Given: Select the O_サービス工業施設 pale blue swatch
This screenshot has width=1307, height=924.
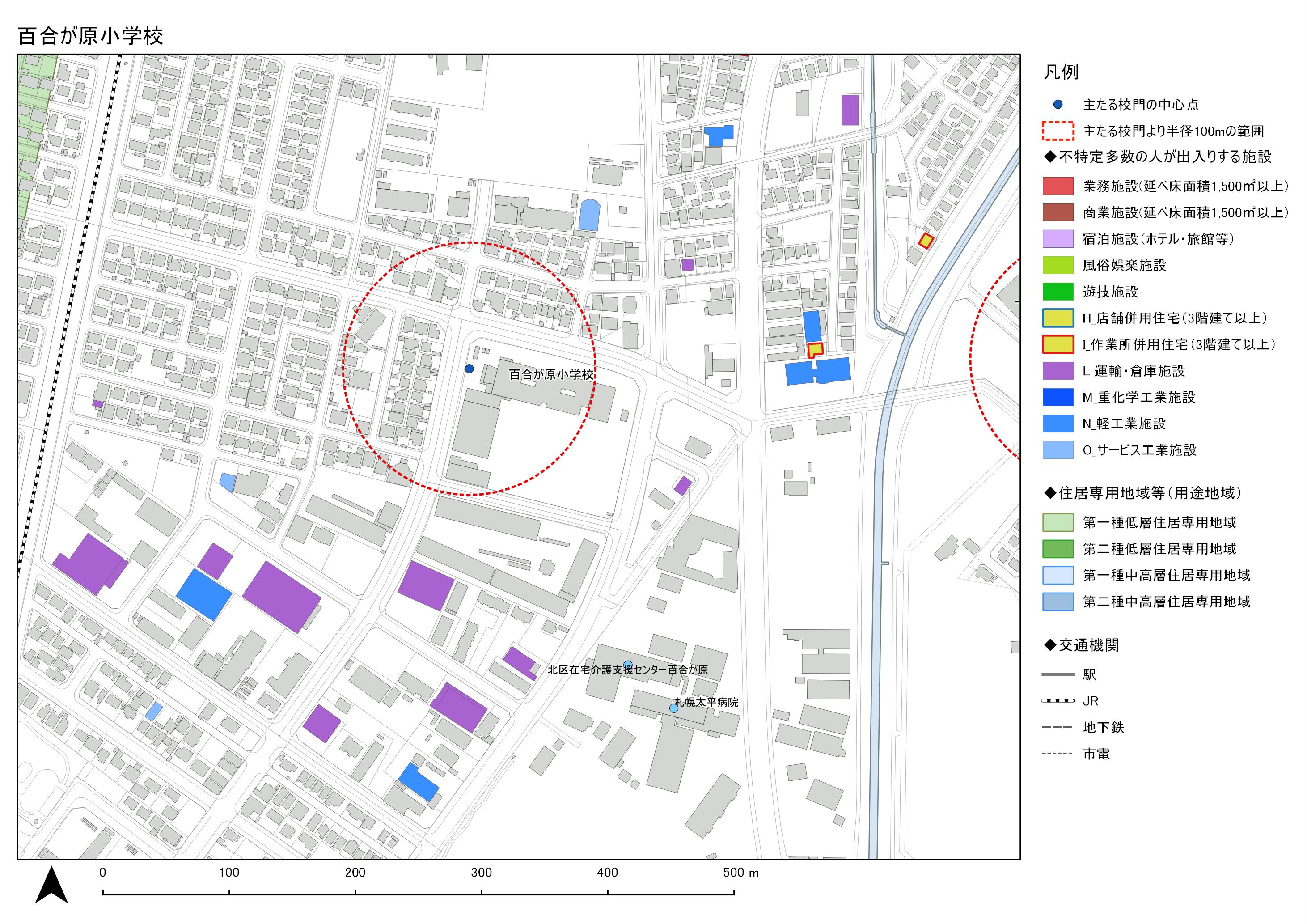Looking at the screenshot, I should [x=1057, y=450].
